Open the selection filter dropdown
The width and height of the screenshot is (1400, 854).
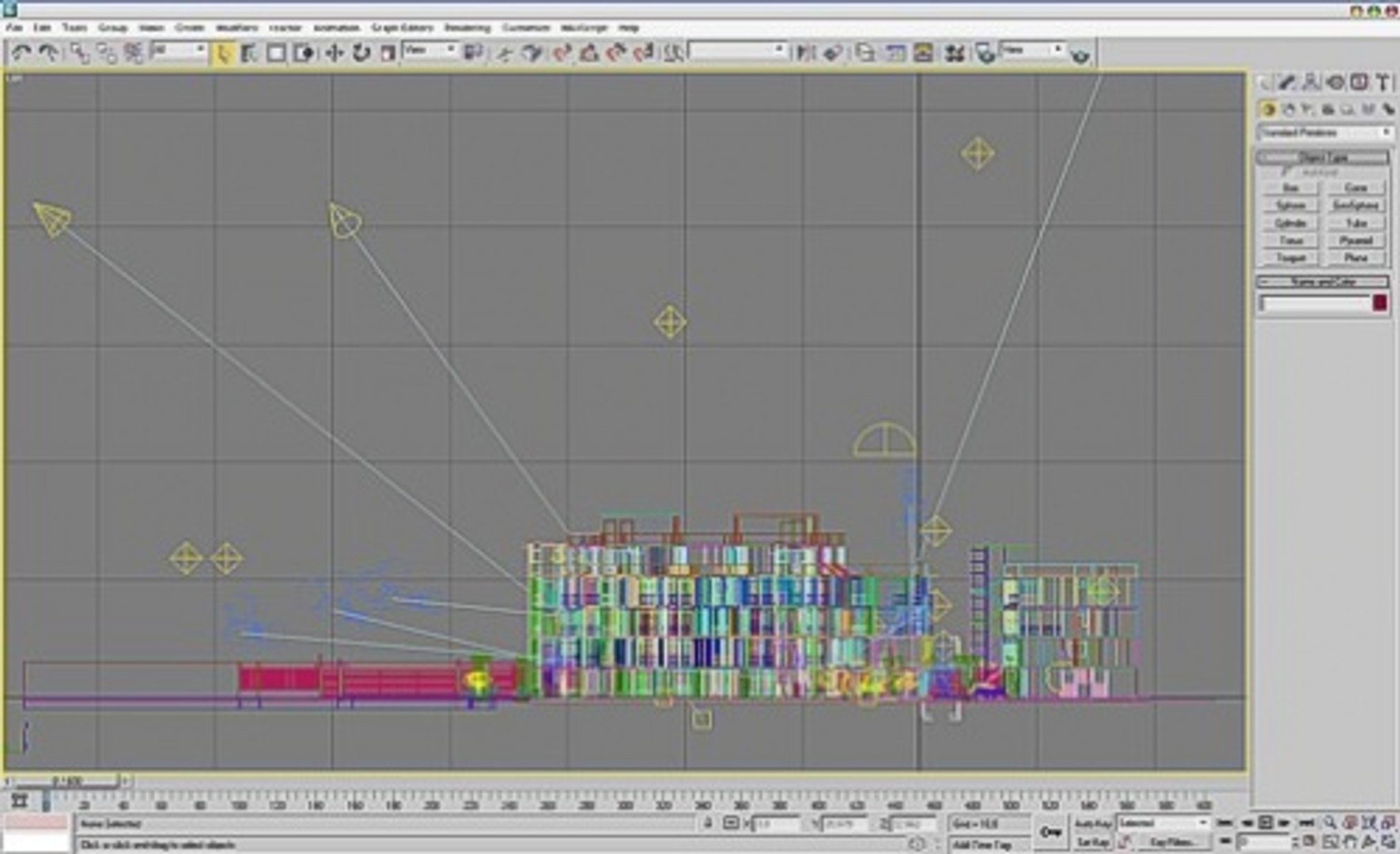[179, 50]
